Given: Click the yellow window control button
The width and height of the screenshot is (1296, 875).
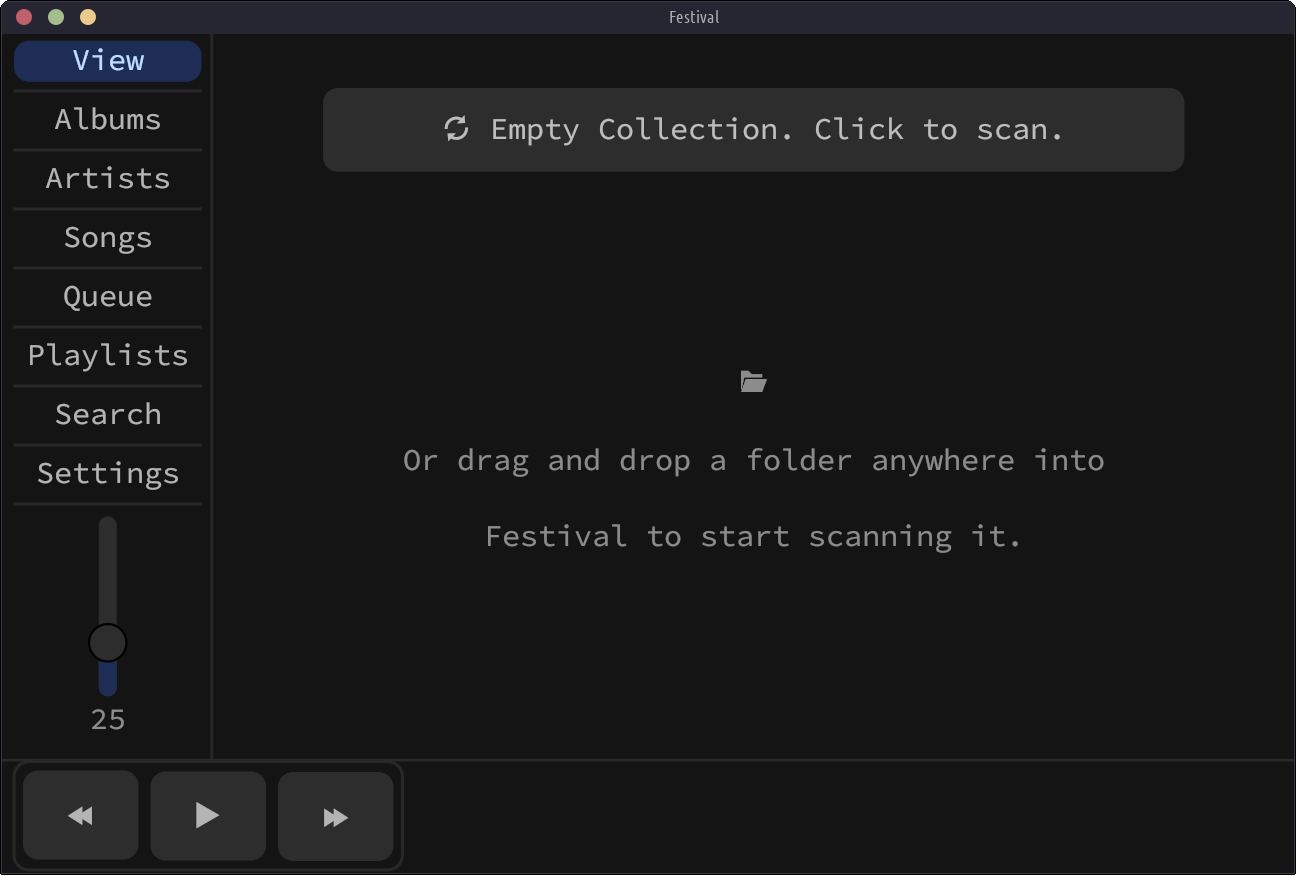Looking at the screenshot, I should pos(88,17).
